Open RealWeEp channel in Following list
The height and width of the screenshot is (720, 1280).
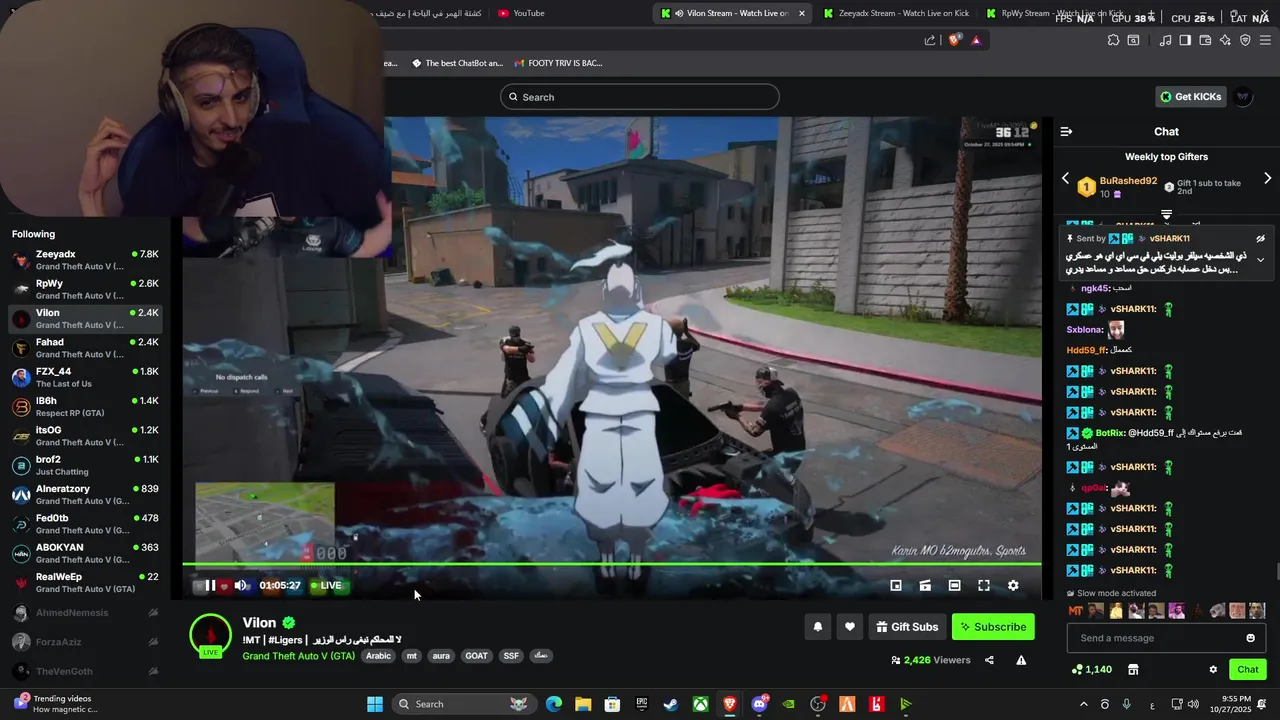(85, 583)
